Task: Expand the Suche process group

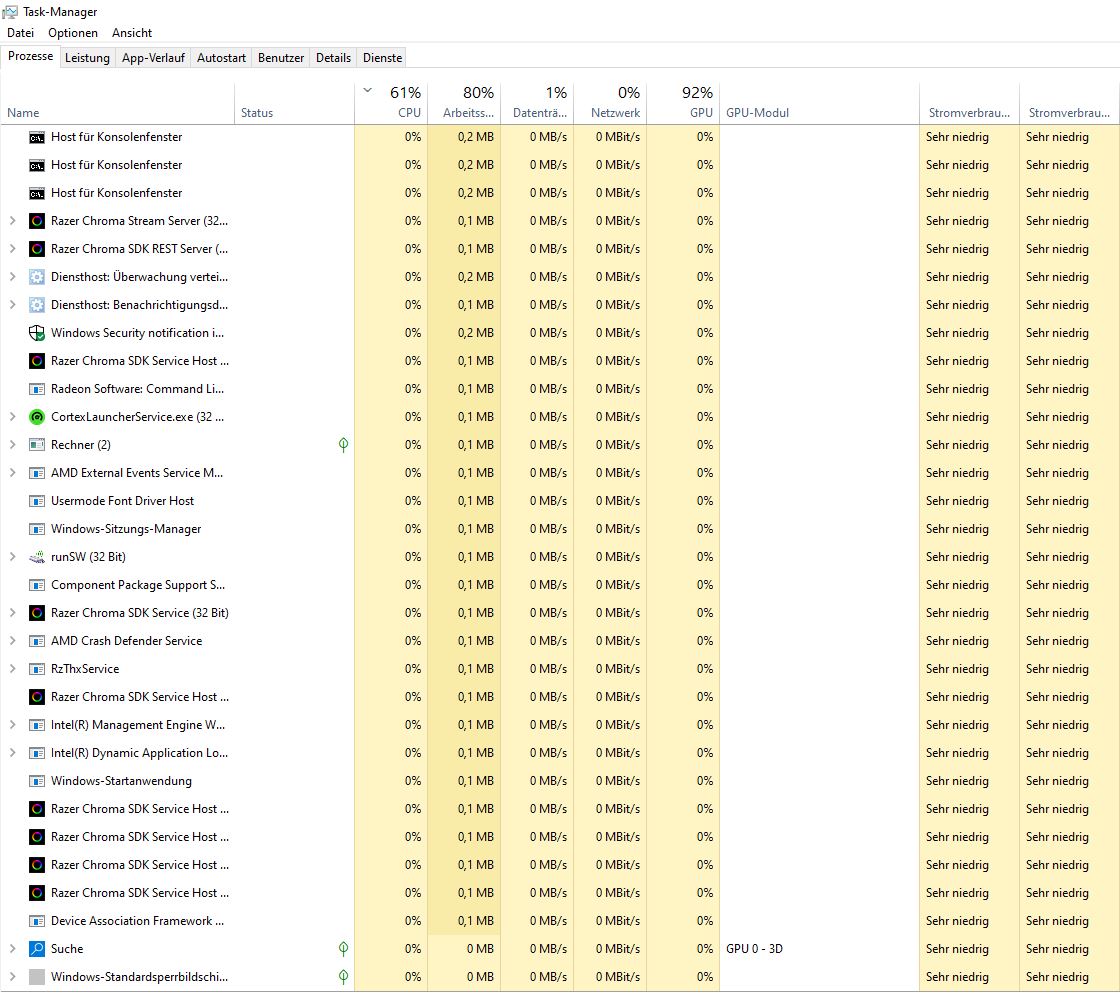Action: coord(12,949)
